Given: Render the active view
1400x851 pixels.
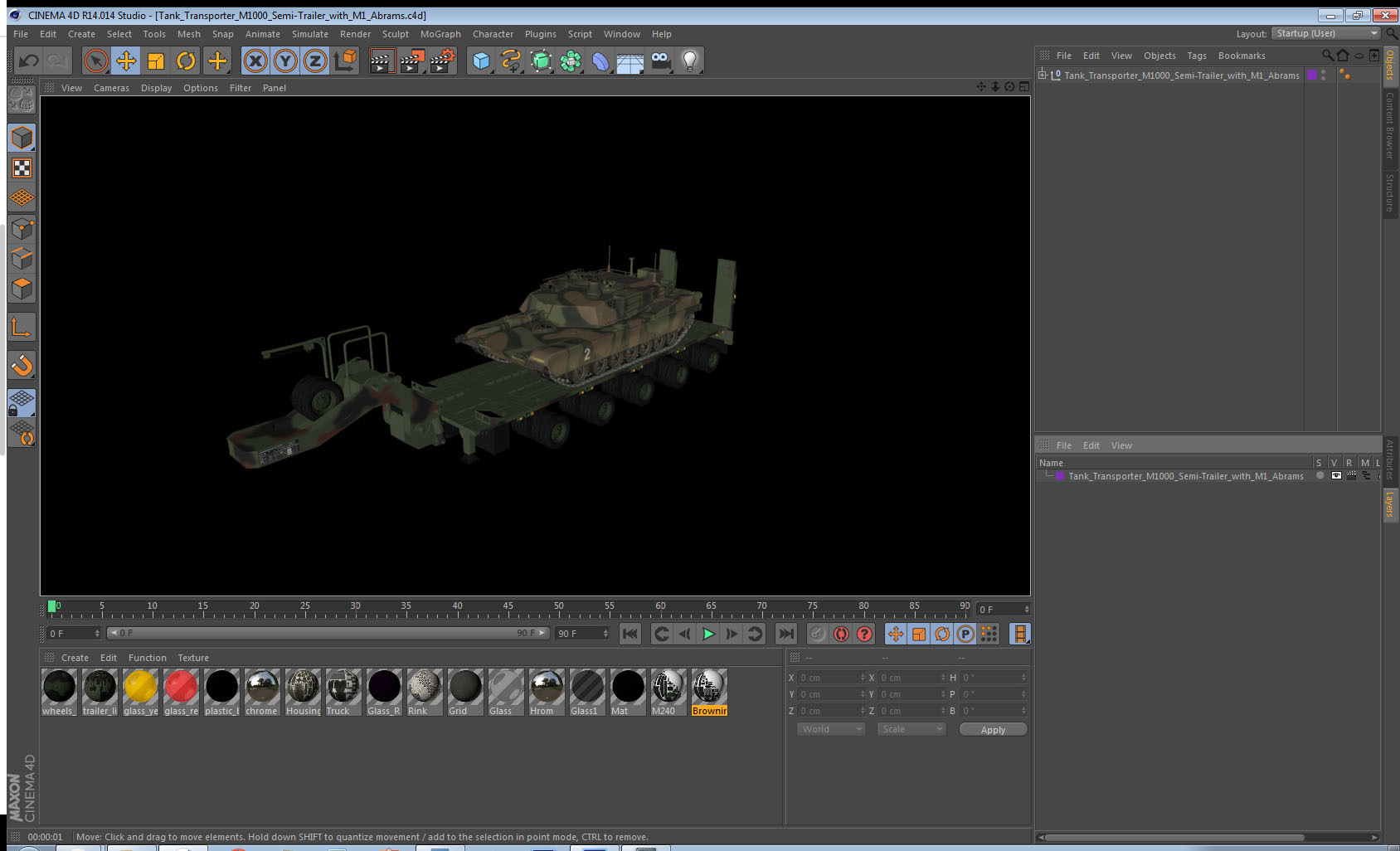Looking at the screenshot, I should pyautogui.click(x=381, y=61).
